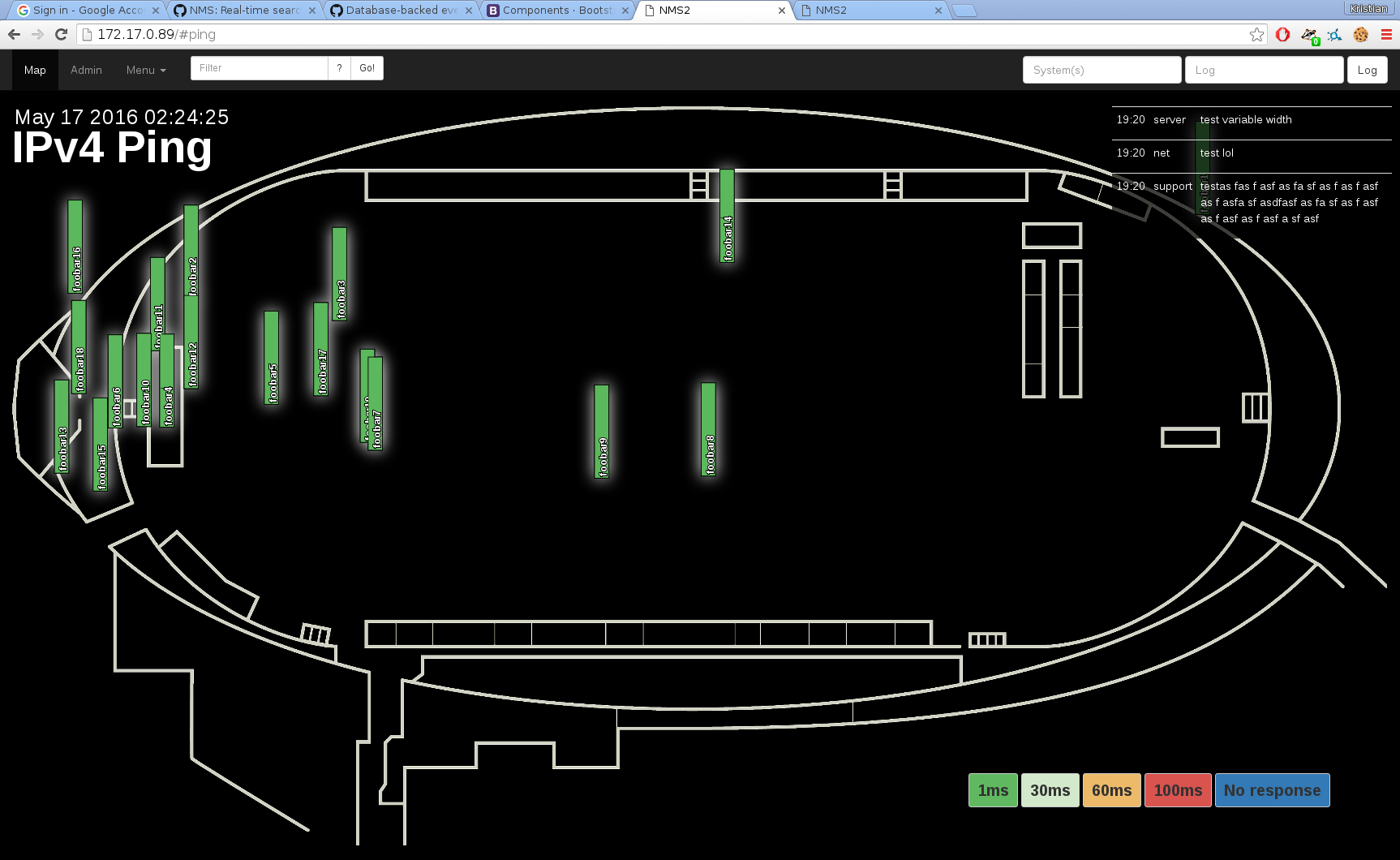Click the 'test lol' net log entry
The width and height of the screenshot is (1400, 860).
pos(1217,153)
